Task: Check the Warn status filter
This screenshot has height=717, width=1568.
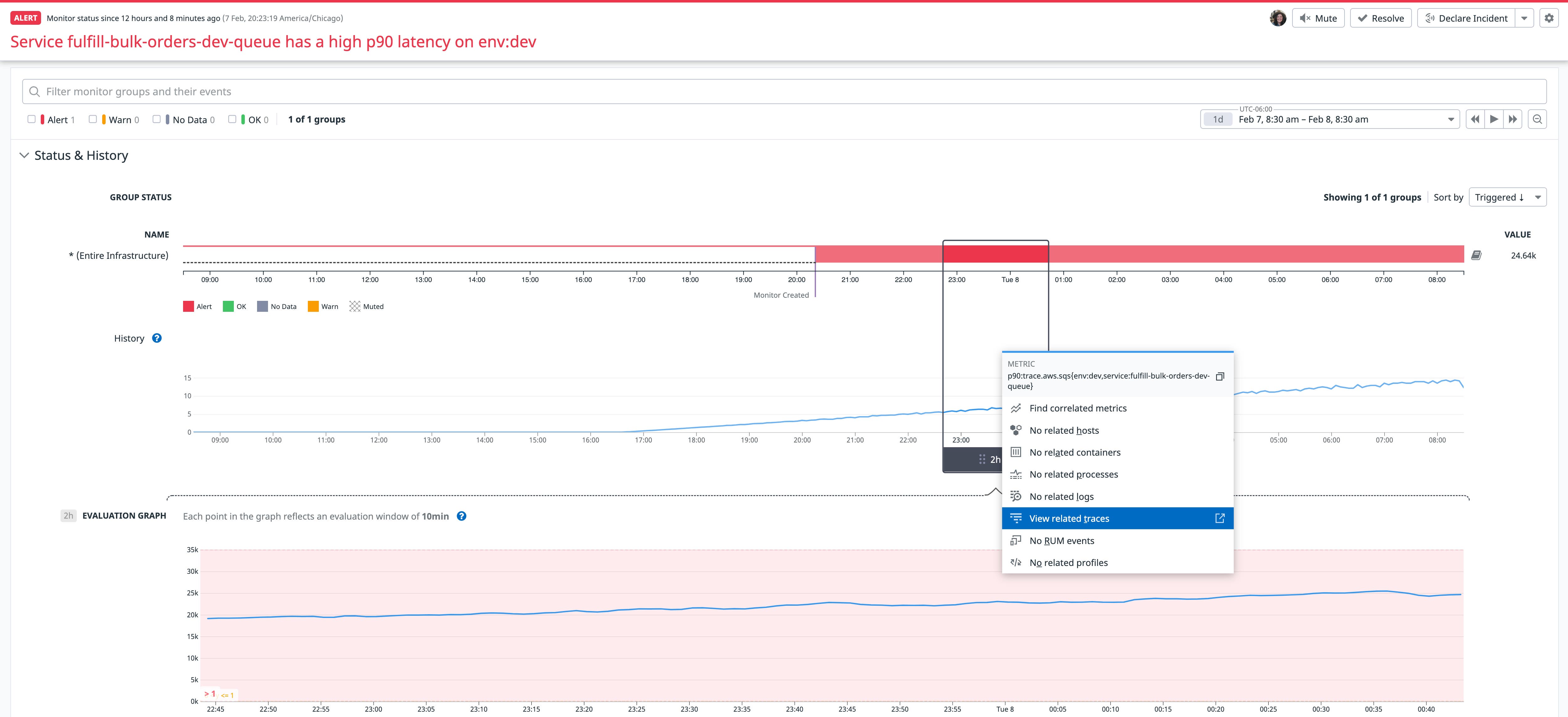Action: click(92, 119)
